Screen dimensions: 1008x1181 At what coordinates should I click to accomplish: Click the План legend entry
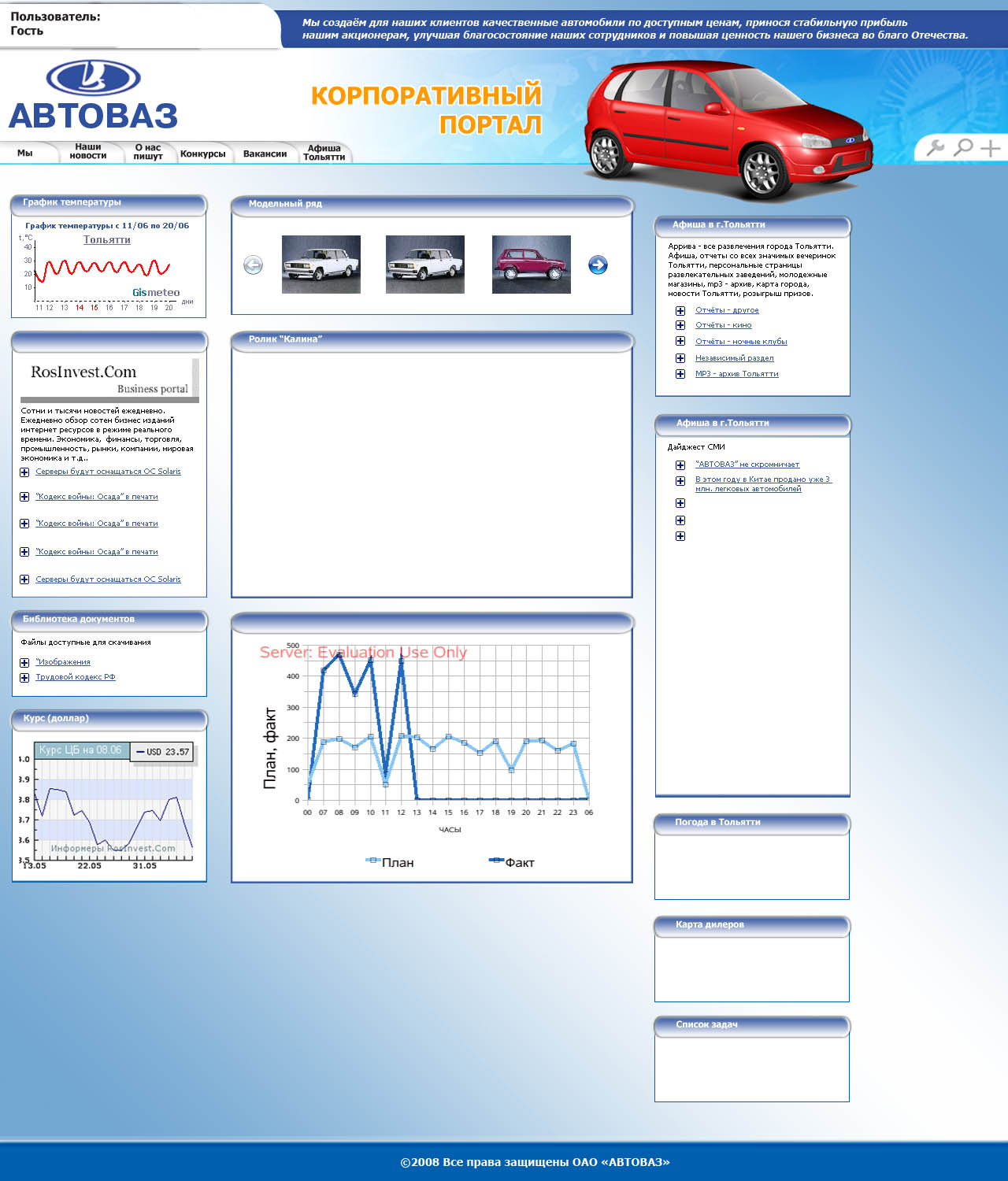(390, 862)
